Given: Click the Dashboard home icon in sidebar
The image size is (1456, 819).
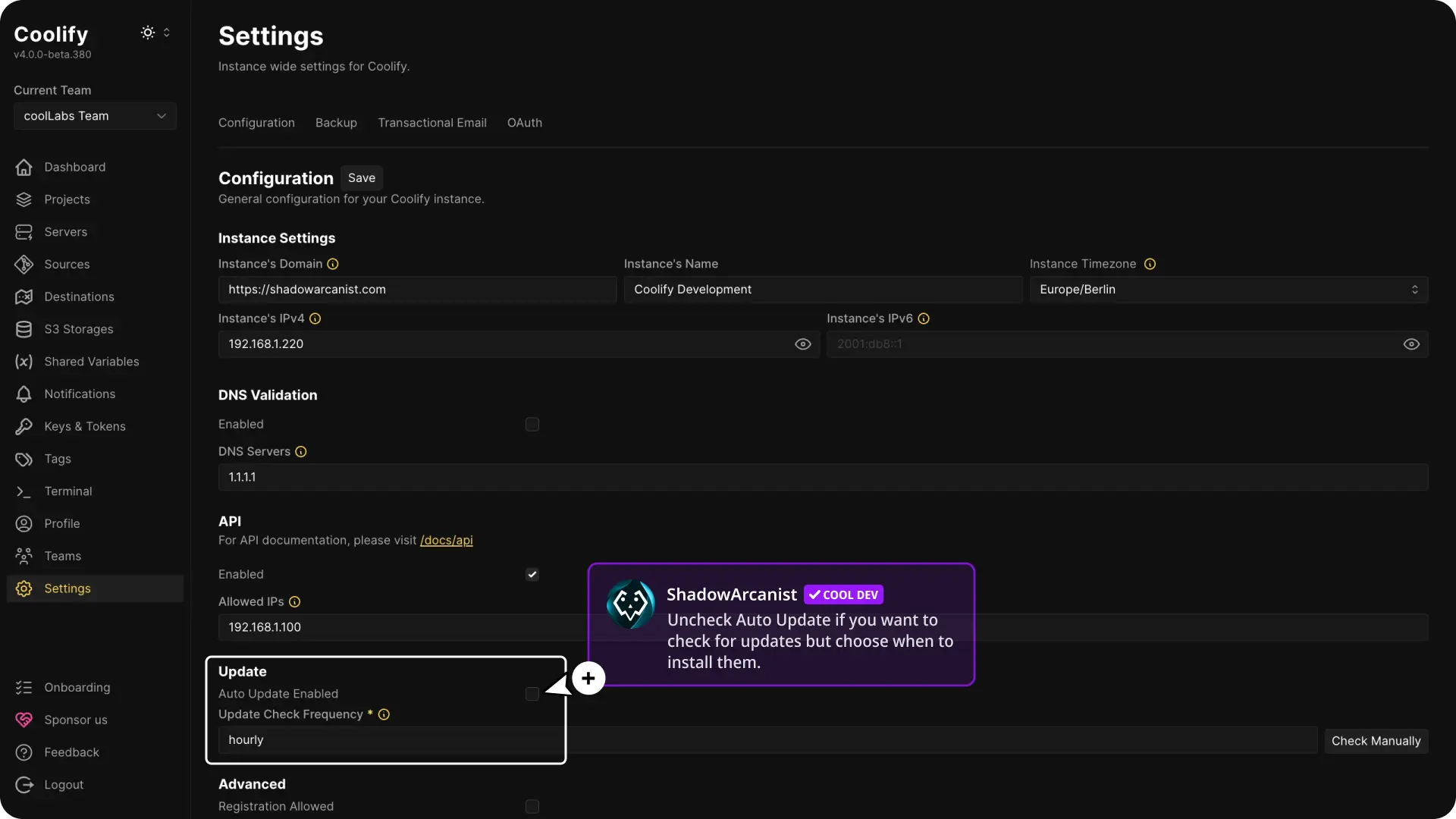Looking at the screenshot, I should (x=24, y=167).
